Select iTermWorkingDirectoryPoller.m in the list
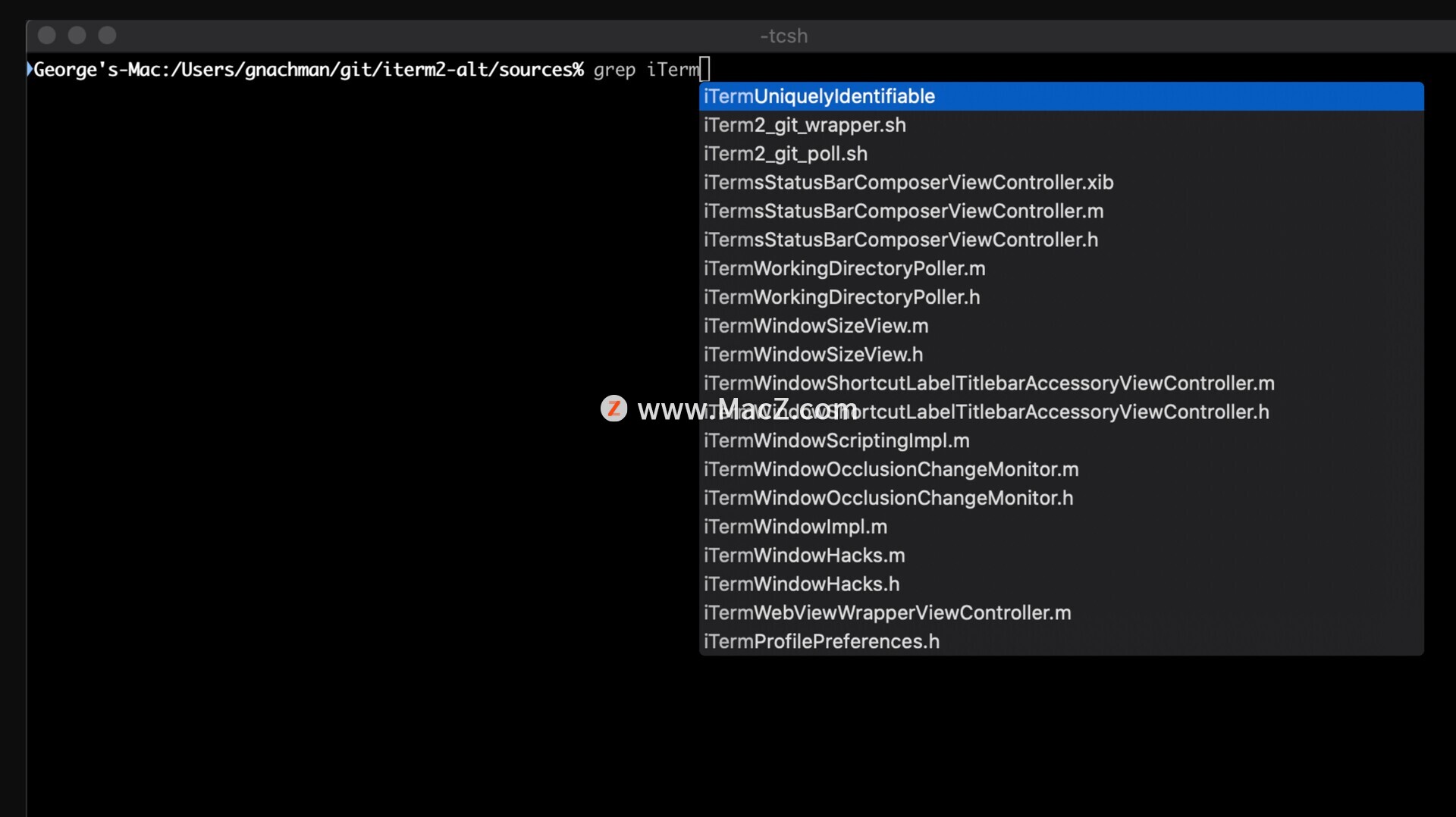 point(1061,269)
